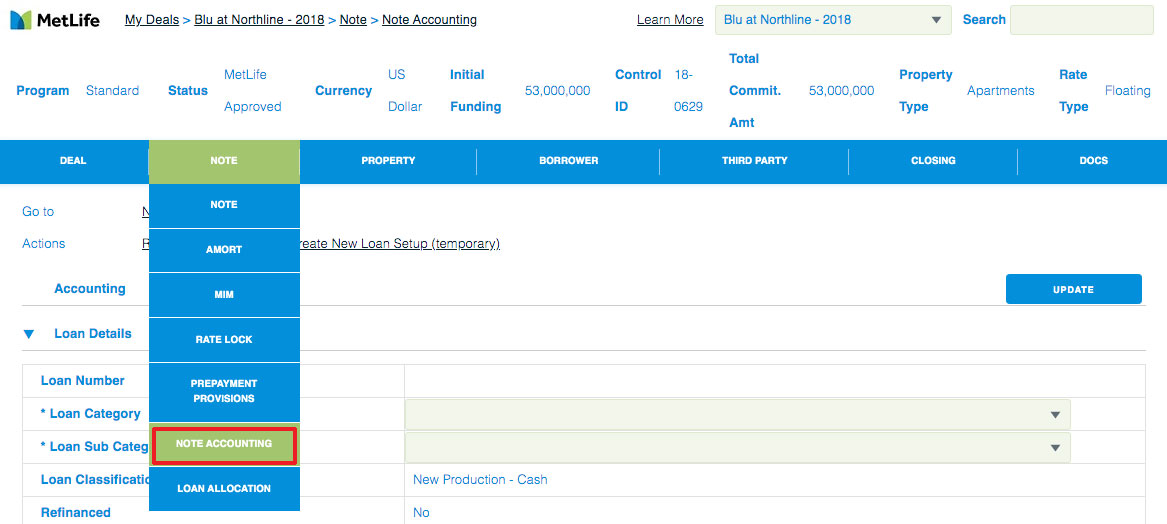Image resolution: width=1167 pixels, height=524 pixels.
Task: Click the Total Commit. Amt 53,000,000 value
Action: (841, 91)
